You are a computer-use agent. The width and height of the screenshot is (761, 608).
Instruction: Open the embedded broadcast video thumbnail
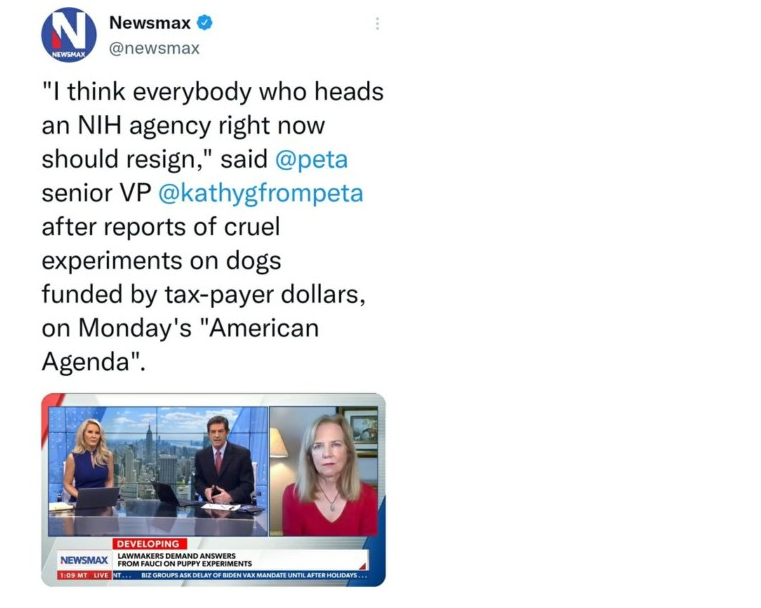(x=214, y=490)
